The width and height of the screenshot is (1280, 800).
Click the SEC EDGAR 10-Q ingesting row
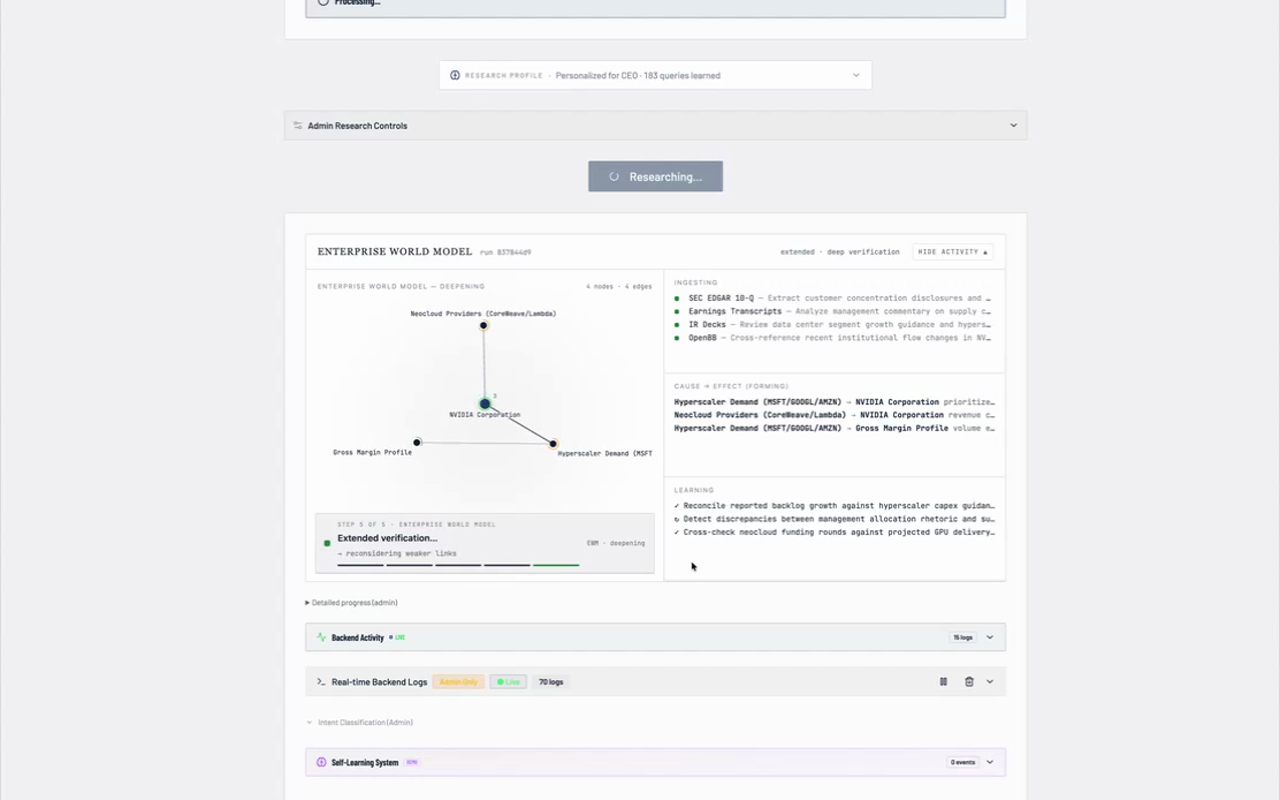point(833,298)
